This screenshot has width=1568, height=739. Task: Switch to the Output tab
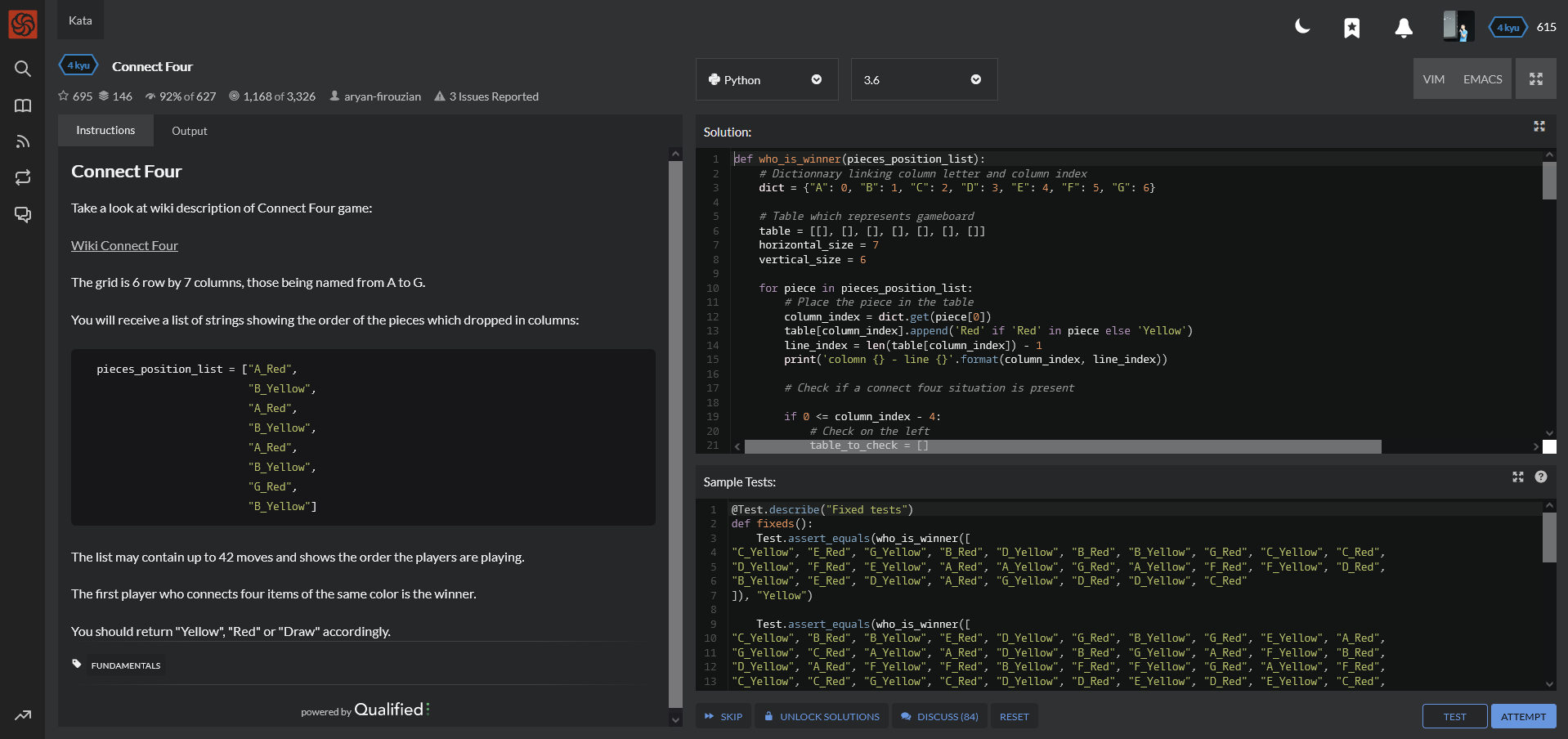click(x=189, y=131)
